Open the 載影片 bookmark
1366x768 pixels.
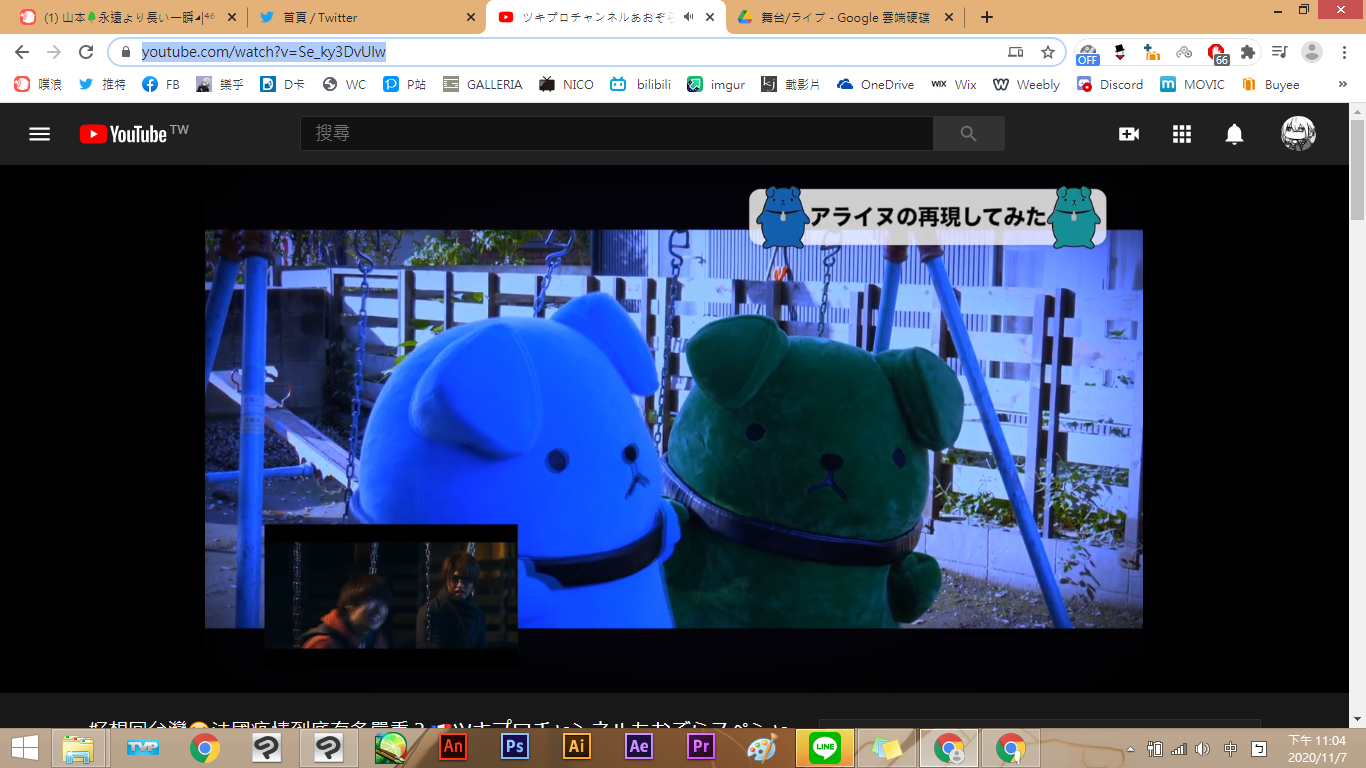tap(790, 85)
